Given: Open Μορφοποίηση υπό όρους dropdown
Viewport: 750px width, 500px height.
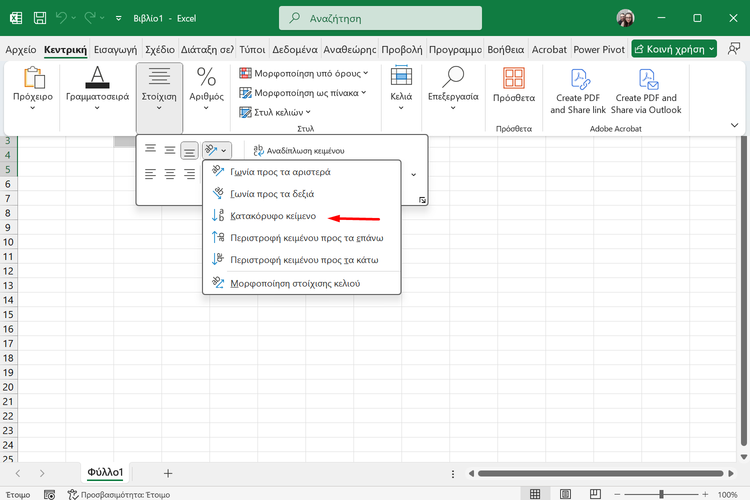Looking at the screenshot, I should [x=304, y=73].
